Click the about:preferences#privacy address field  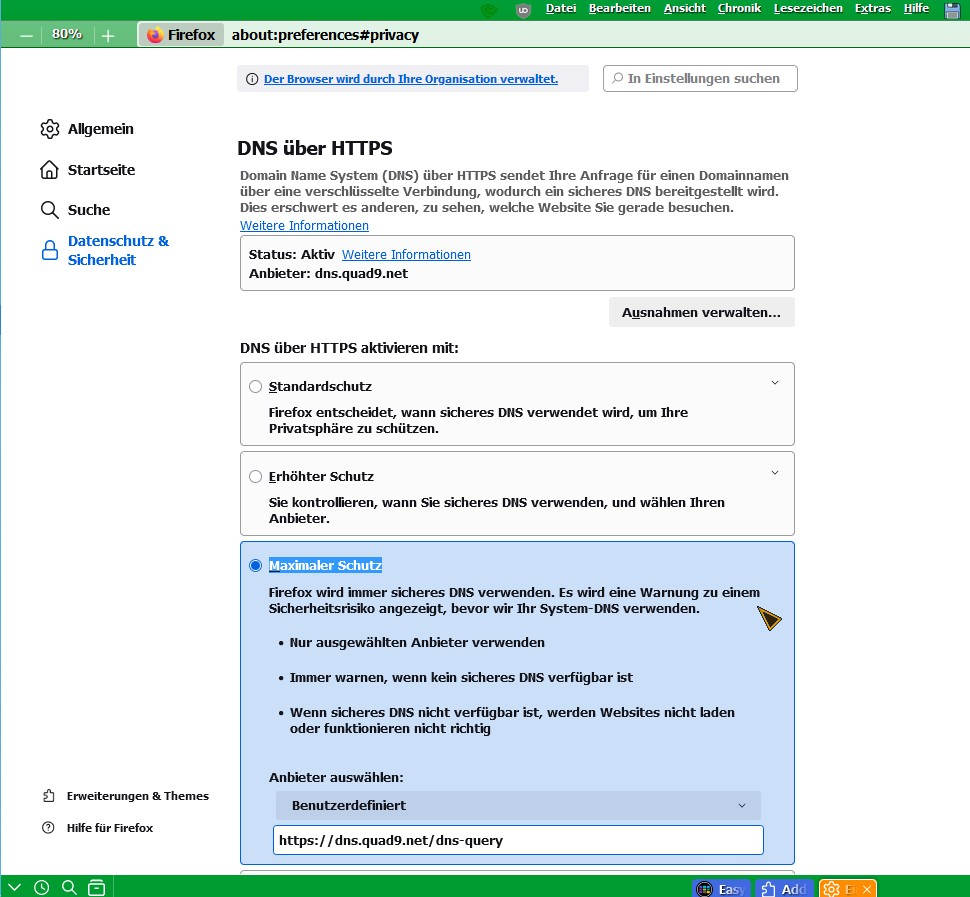(325, 35)
